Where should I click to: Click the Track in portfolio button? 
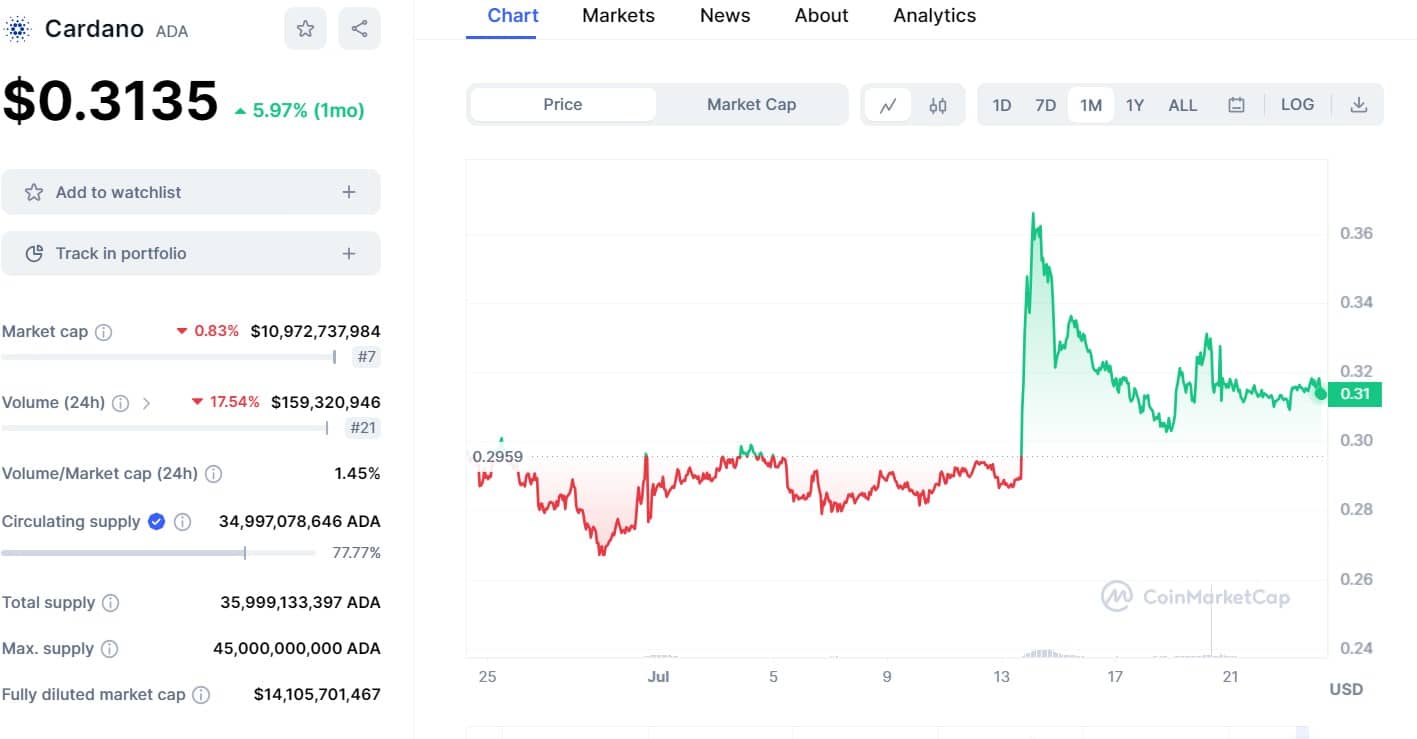191,253
